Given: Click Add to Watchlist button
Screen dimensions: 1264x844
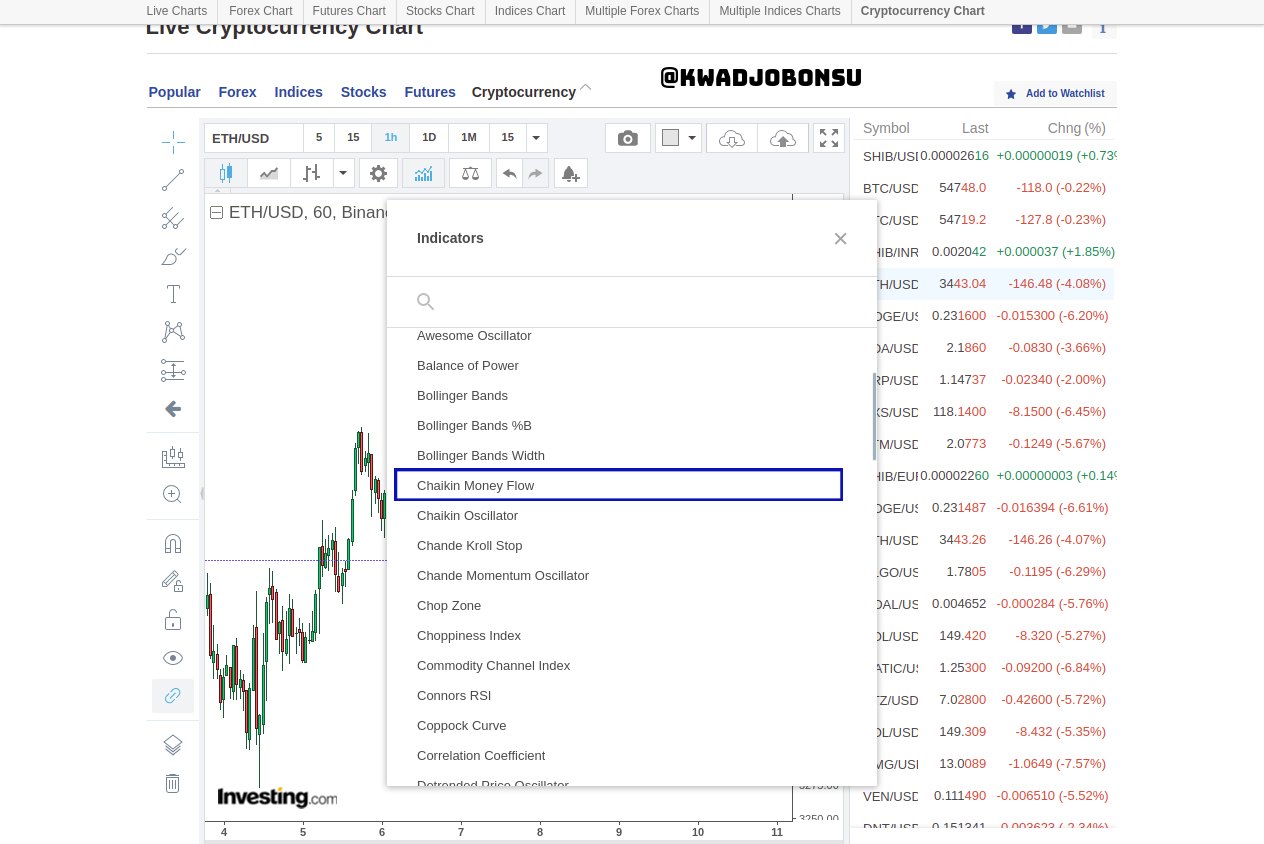Looking at the screenshot, I should click(1055, 93).
